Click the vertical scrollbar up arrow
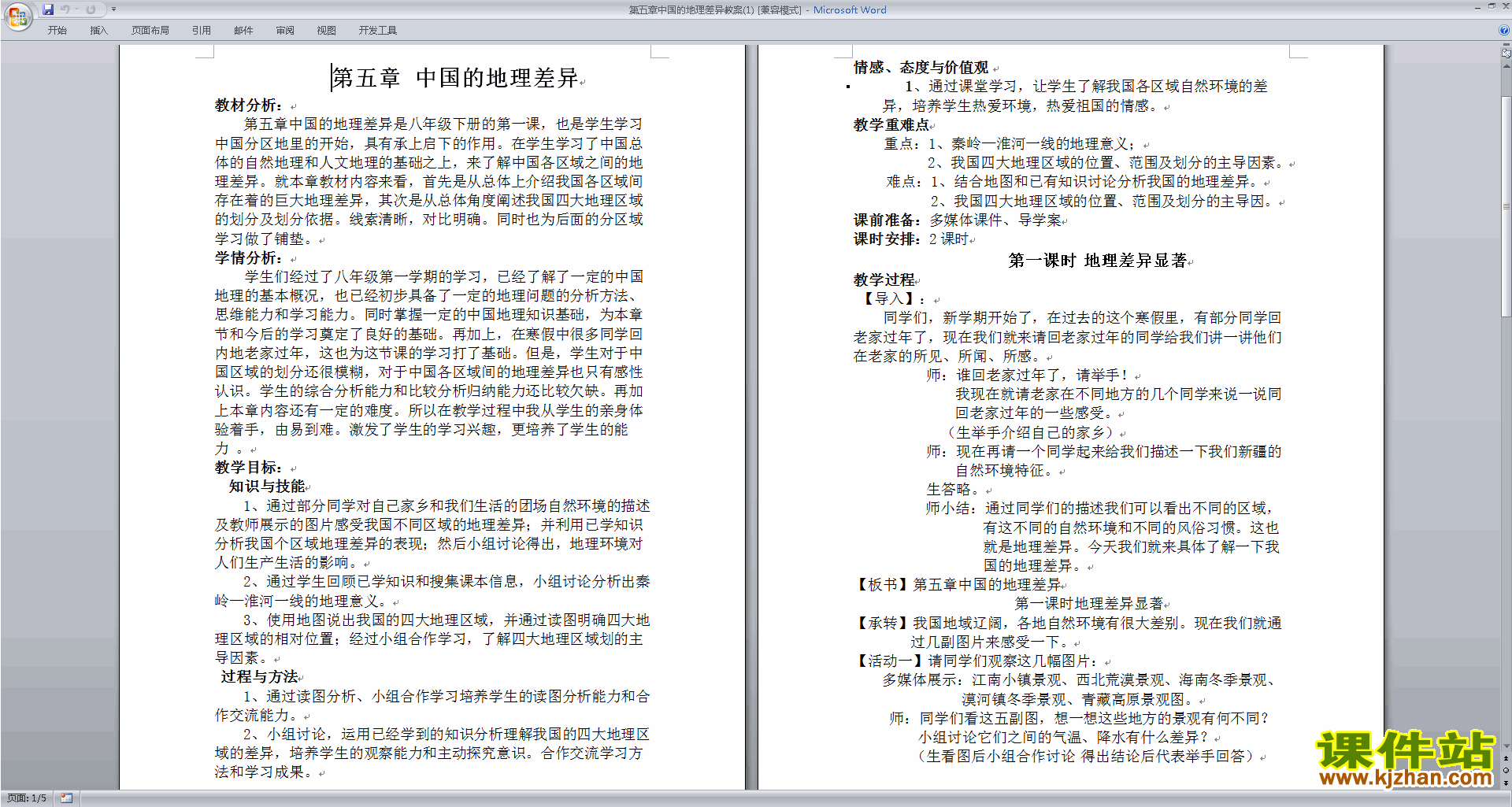This screenshot has width=1512, height=807. coord(1506,67)
